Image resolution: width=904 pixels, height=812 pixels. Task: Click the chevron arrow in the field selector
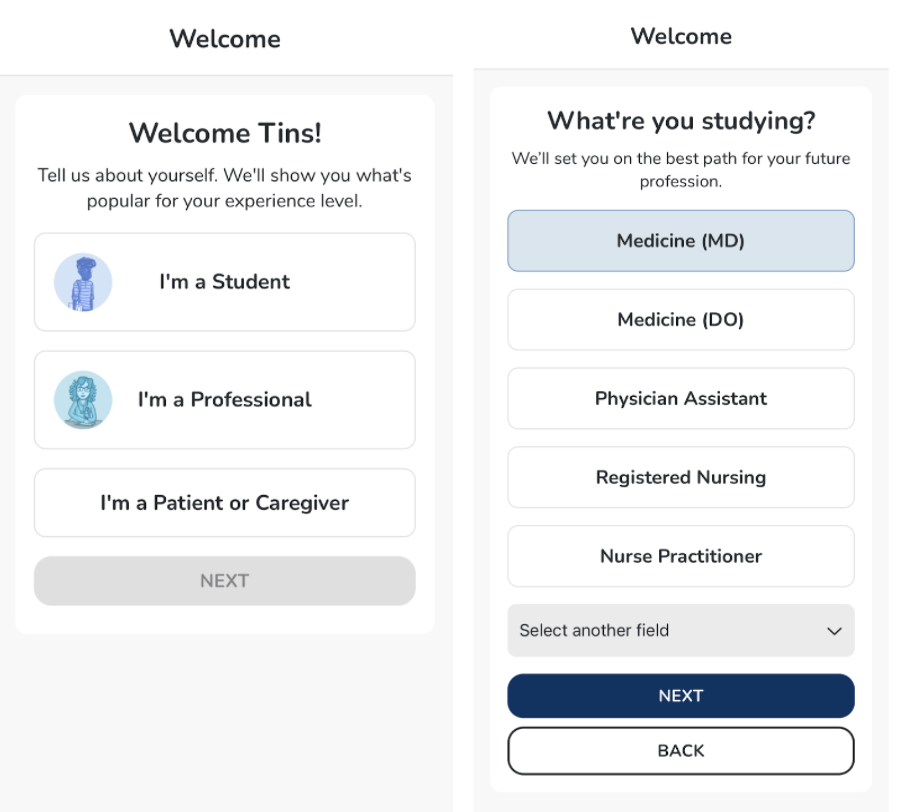click(x=834, y=631)
